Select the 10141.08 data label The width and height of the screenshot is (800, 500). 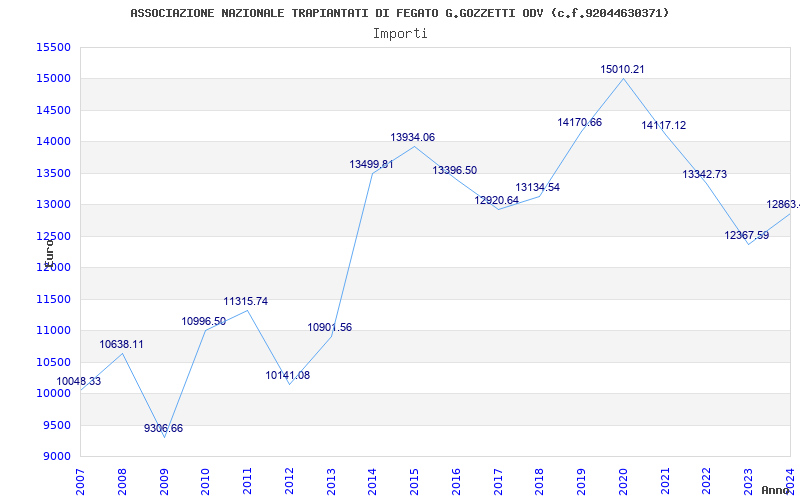287,376
